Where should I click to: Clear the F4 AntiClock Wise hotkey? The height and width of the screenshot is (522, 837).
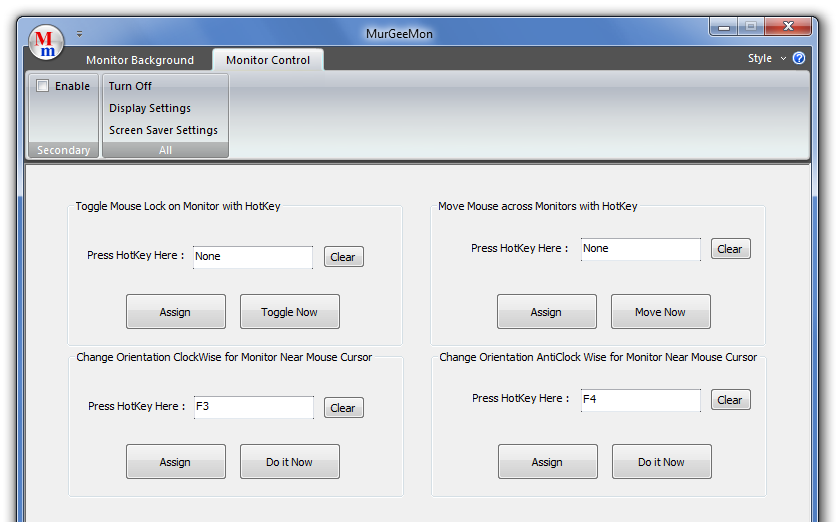730,400
